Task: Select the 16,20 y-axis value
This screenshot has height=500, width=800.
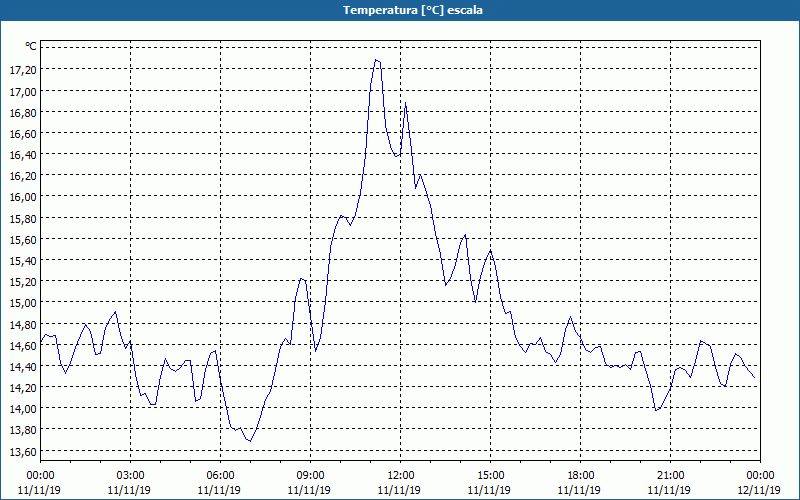Action: 23,176
